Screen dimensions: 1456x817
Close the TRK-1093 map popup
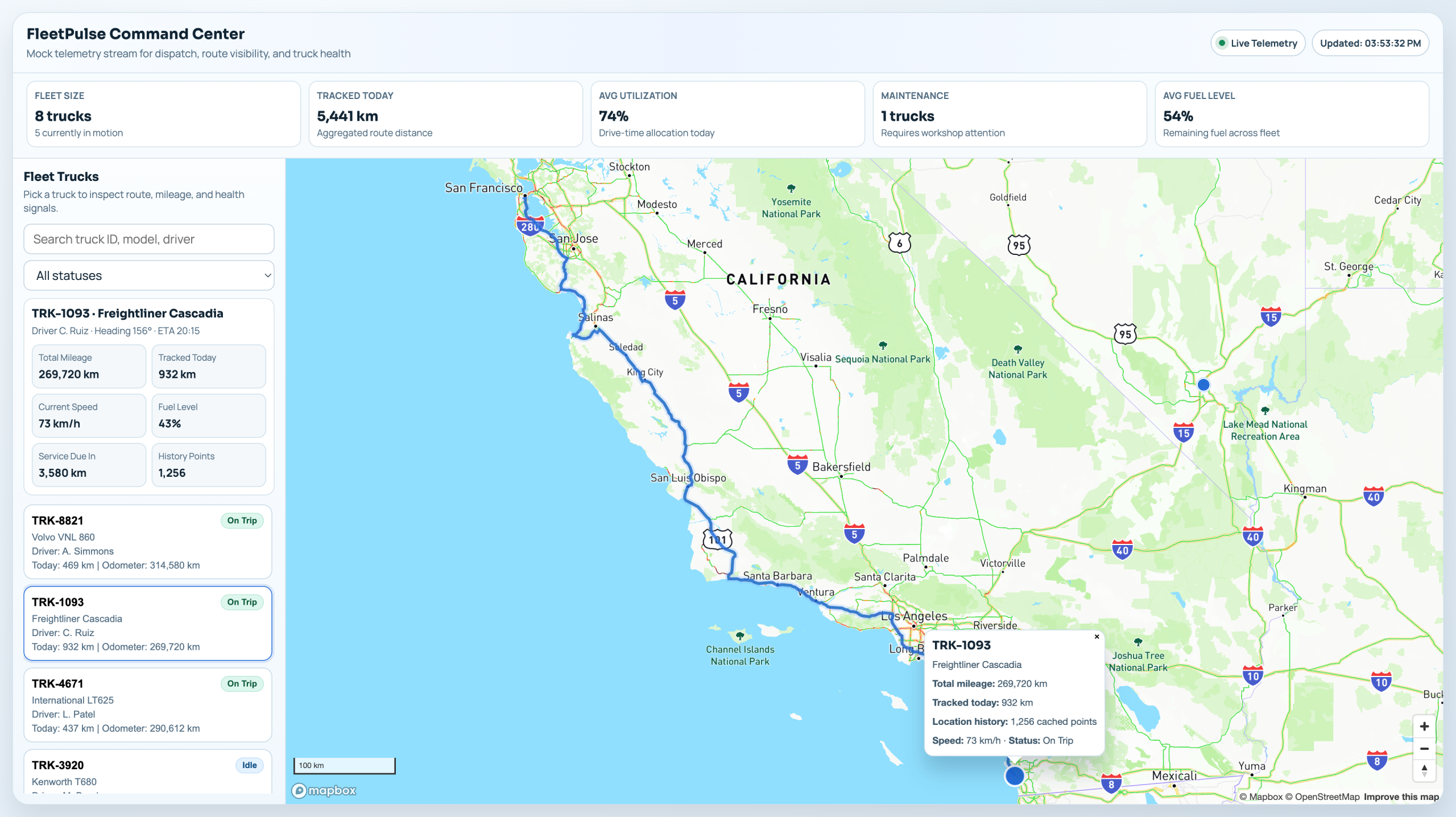point(1097,637)
